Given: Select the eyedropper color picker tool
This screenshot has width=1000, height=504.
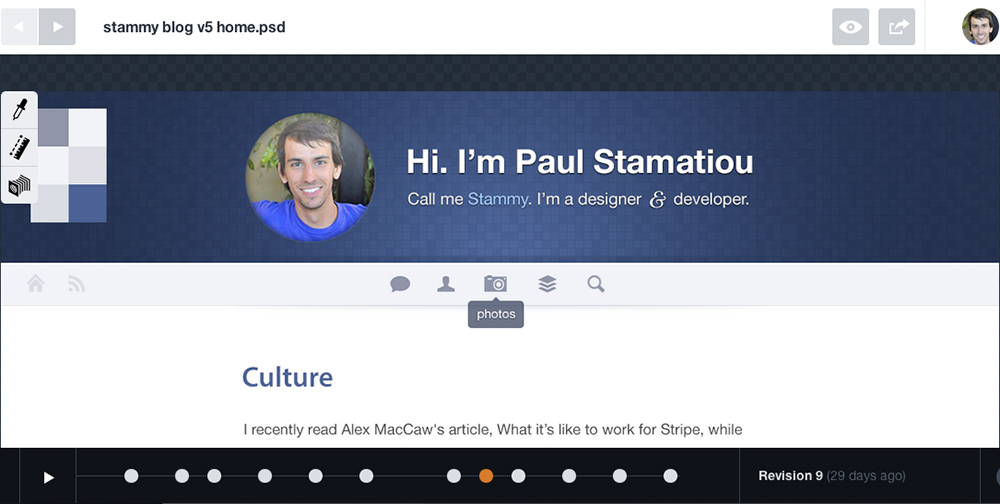Looking at the screenshot, I should click(19, 110).
